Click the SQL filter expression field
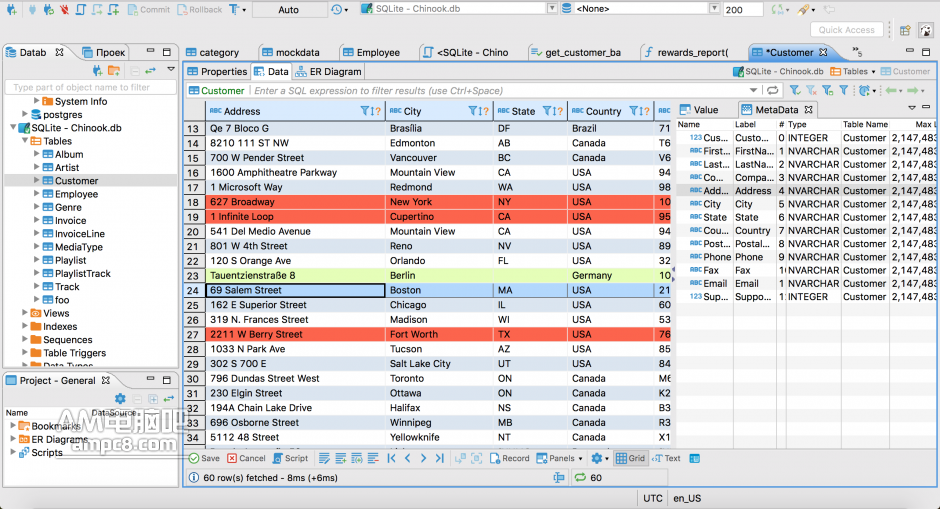This screenshot has height=509, width=940. tap(498, 91)
